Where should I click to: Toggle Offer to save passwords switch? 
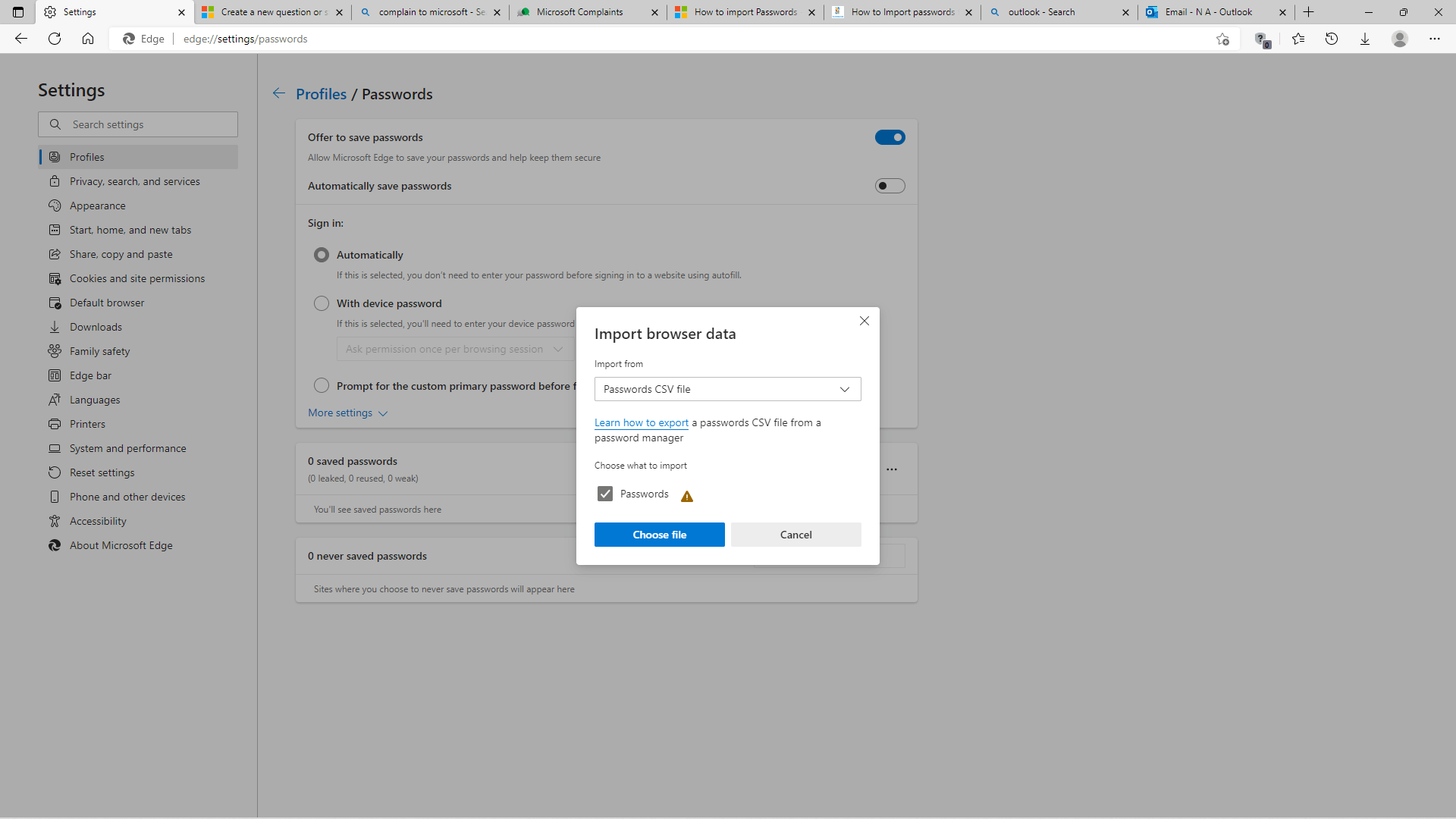tap(890, 137)
